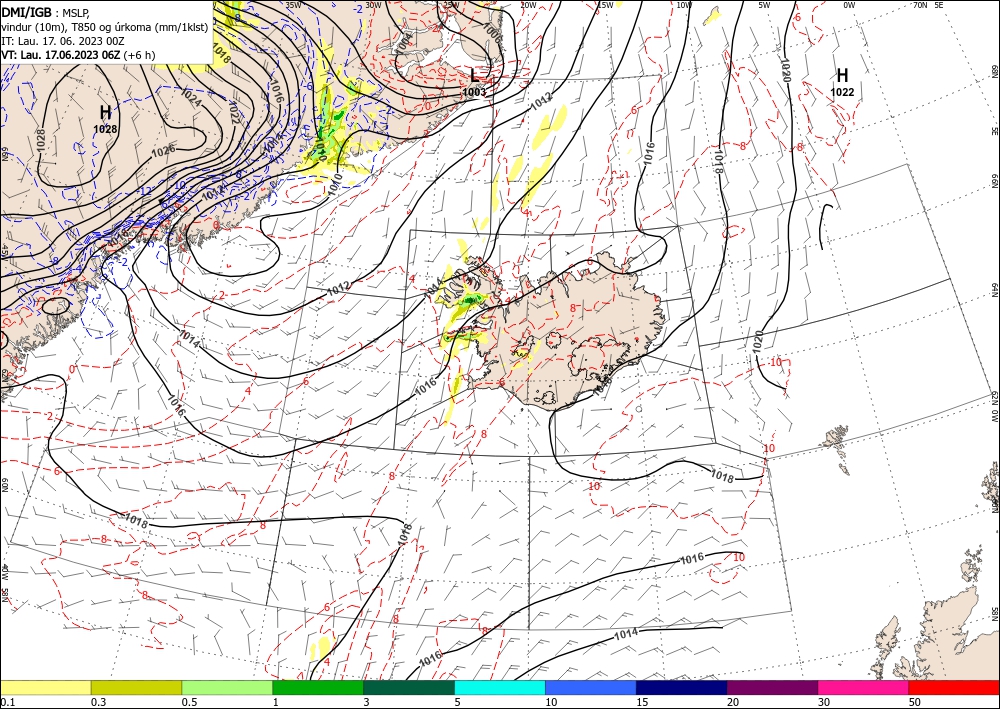The image size is (1000, 709).
Task: Click the '15' legend scale value
Action: [x=642, y=702]
